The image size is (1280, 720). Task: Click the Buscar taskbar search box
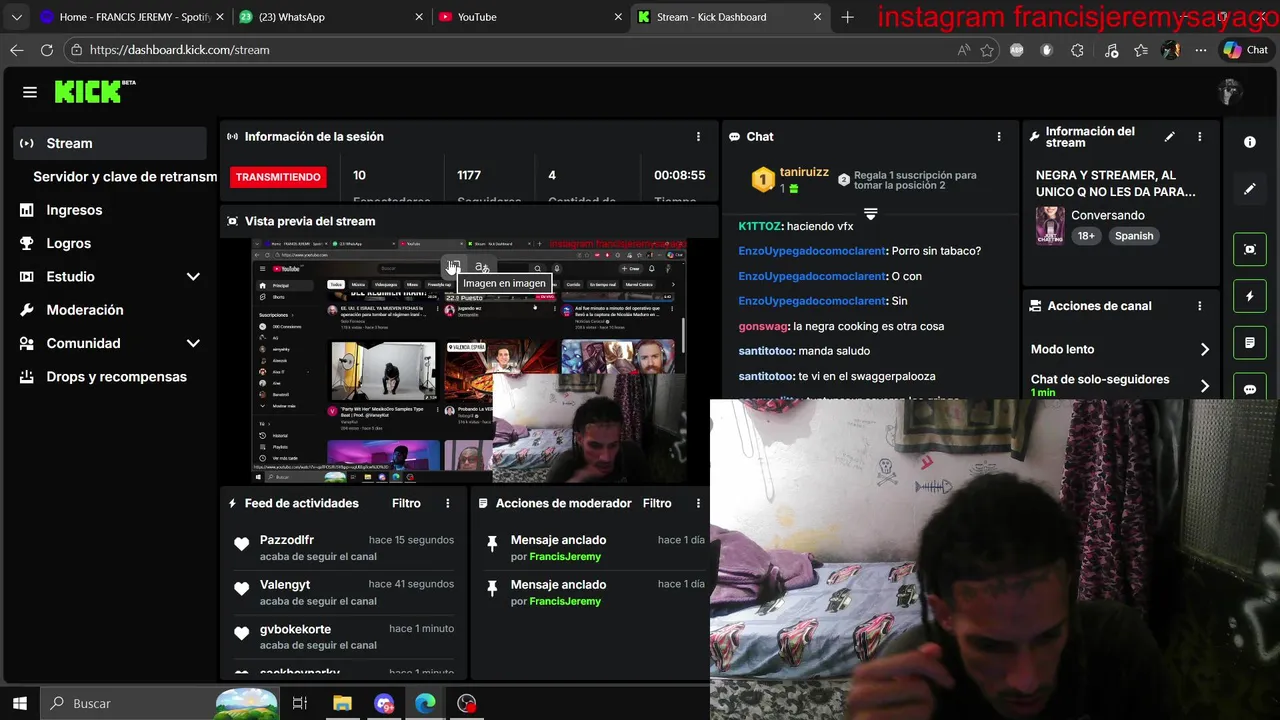pyautogui.click(x=160, y=703)
